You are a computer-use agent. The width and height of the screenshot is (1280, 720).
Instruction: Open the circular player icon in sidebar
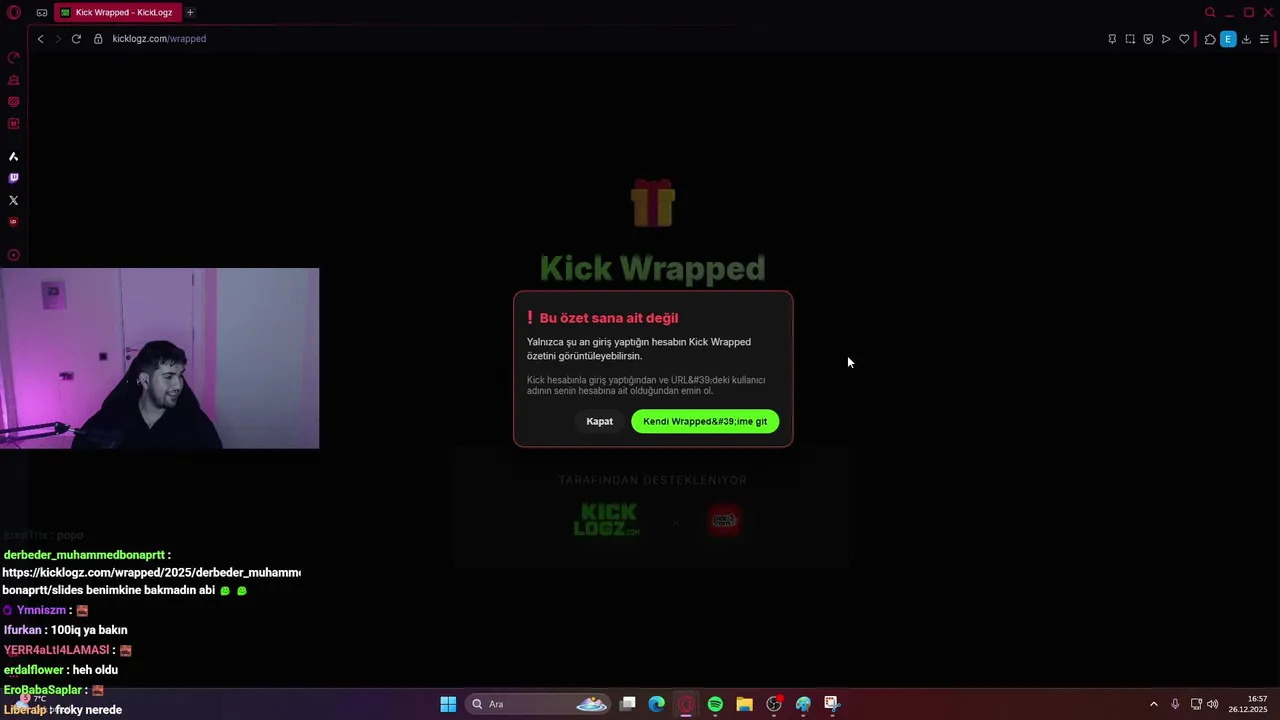[x=14, y=255]
